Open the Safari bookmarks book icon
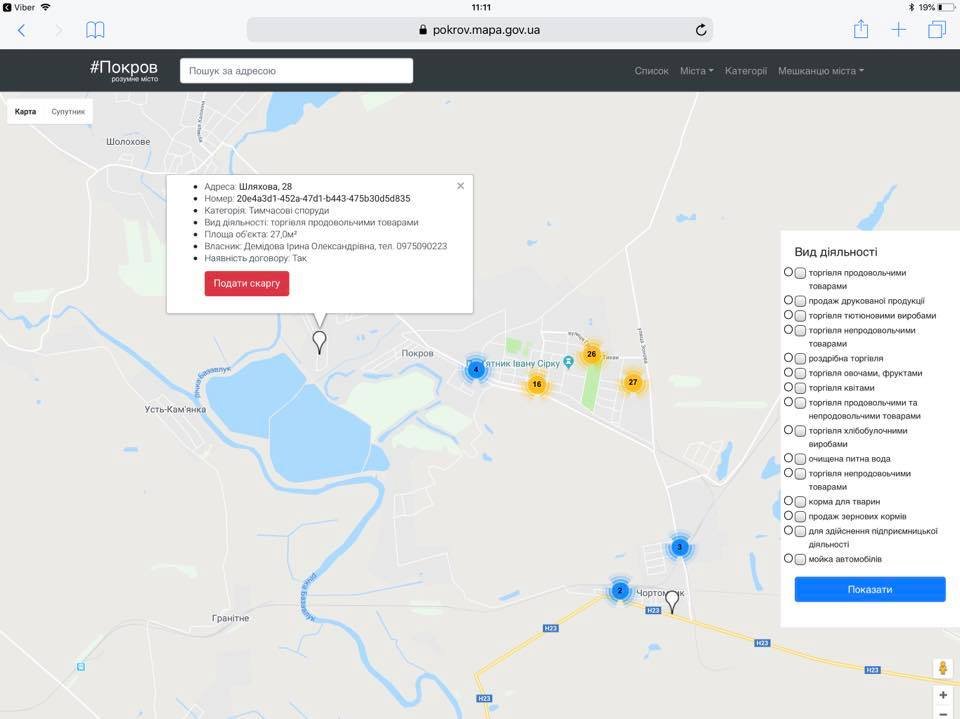The width and height of the screenshot is (960, 719). [x=95, y=30]
